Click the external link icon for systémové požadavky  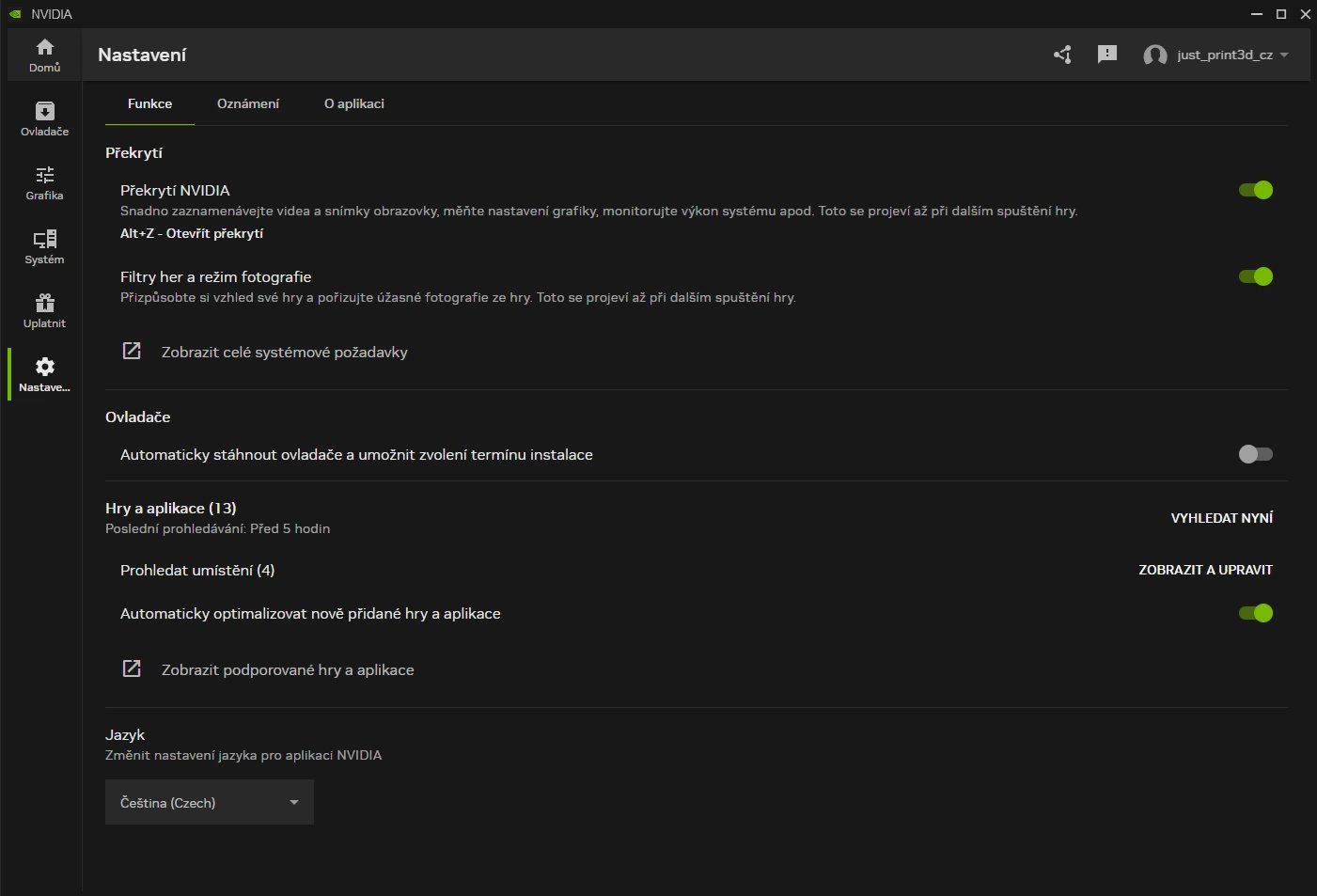132,352
